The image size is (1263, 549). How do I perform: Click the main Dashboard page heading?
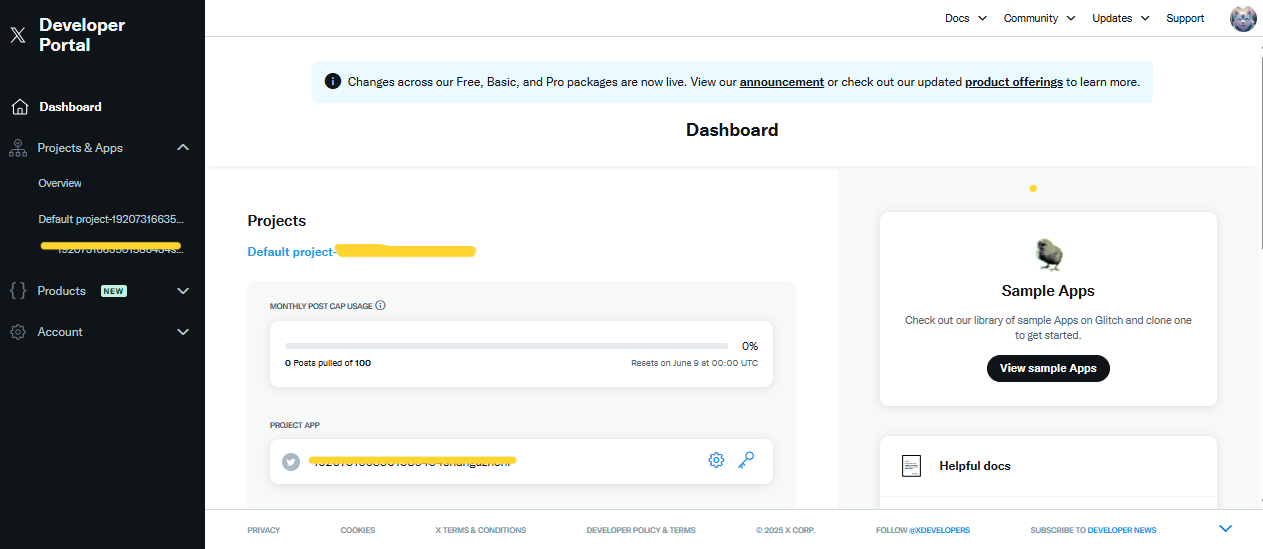[x=732, y=130]
